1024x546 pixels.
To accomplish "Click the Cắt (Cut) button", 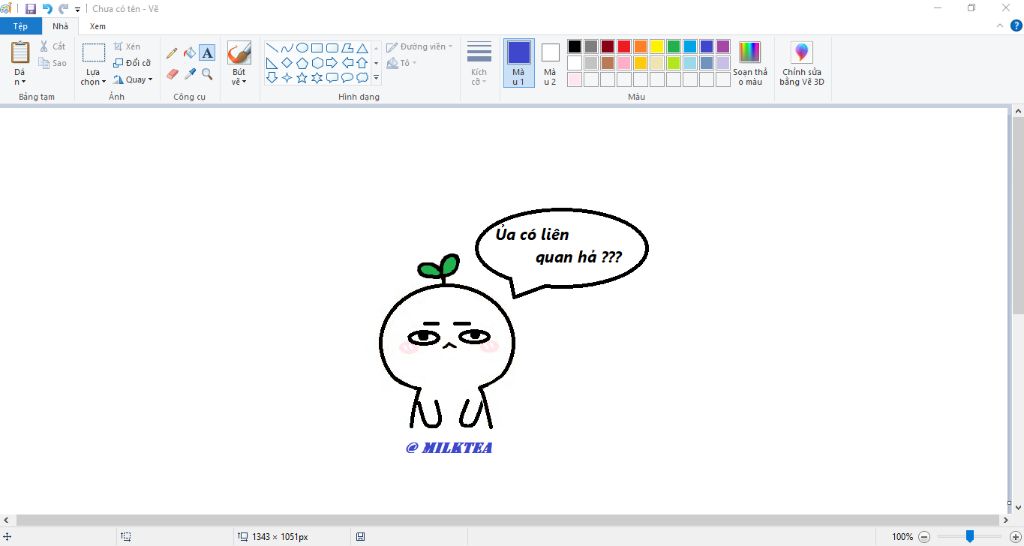I will click(52, 46).
